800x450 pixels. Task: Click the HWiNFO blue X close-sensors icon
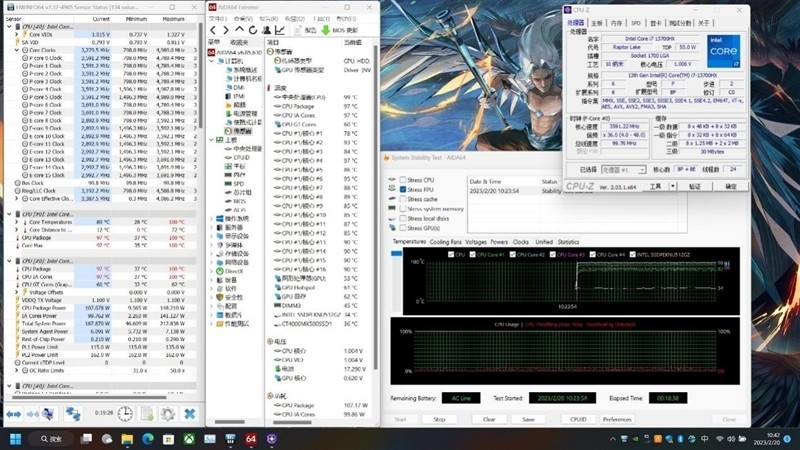(x=190, y=413)
